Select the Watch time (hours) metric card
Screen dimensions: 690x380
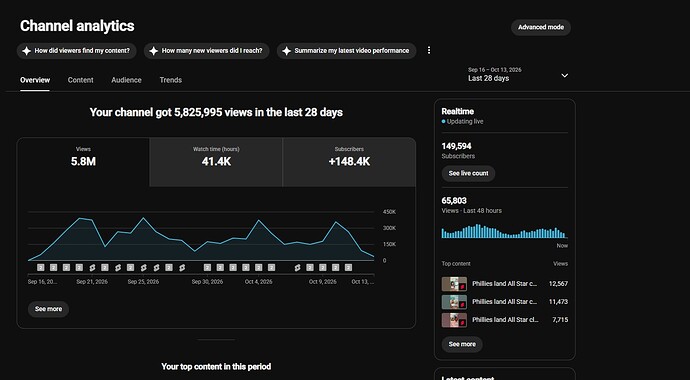pos(216,162)
